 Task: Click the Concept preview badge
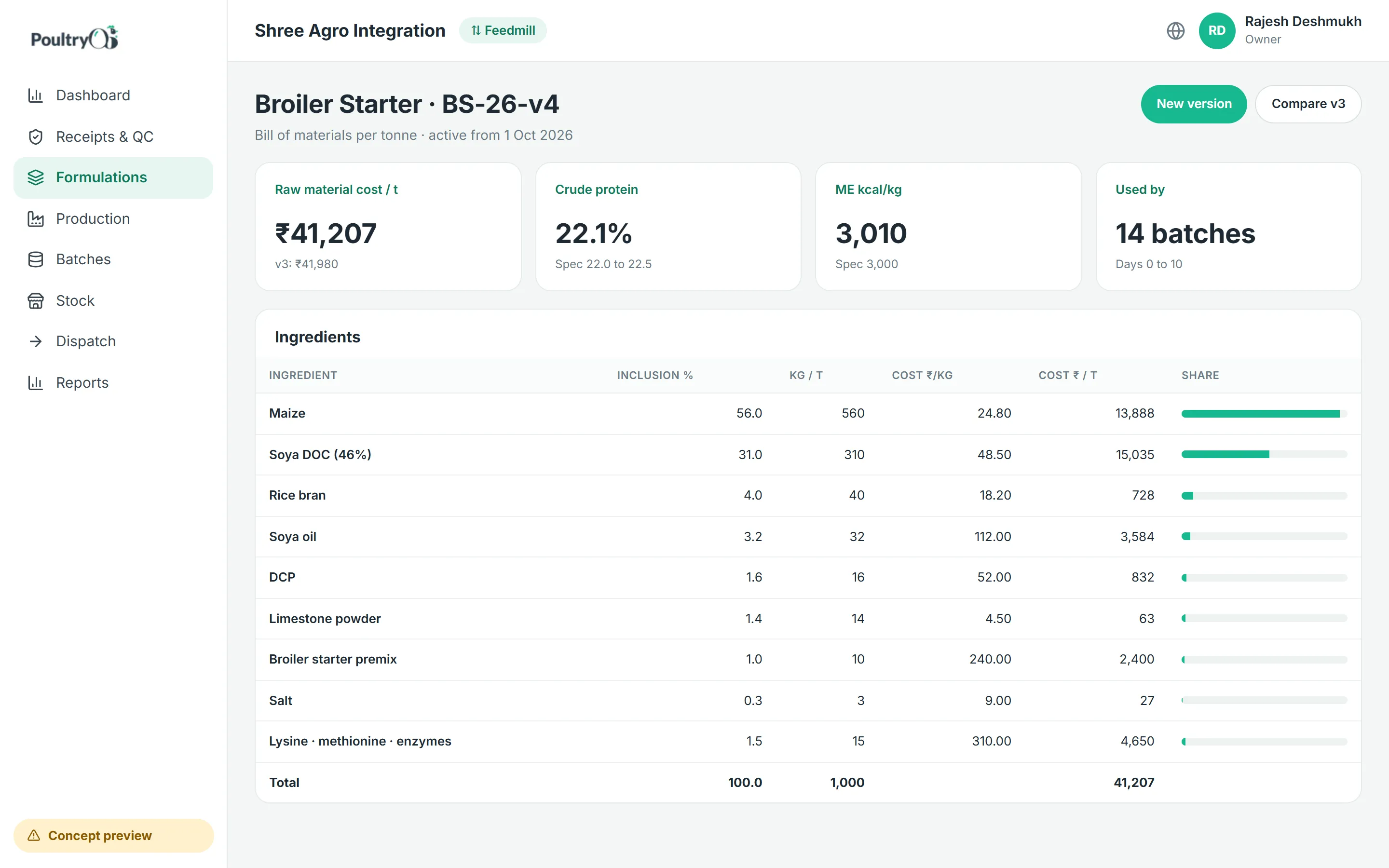coord(114,835)
